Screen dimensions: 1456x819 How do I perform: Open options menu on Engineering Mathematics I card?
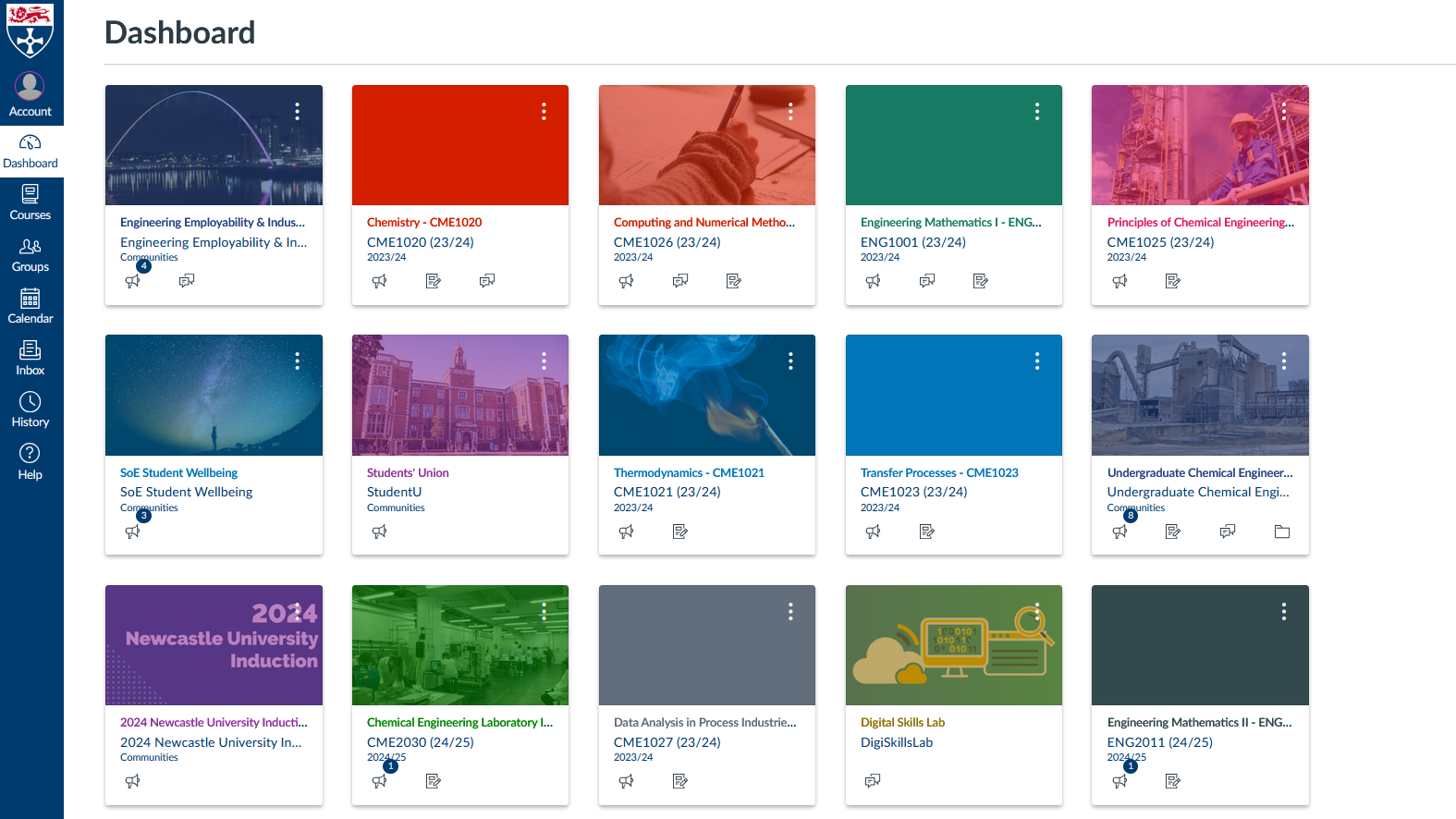(1037, 112)
